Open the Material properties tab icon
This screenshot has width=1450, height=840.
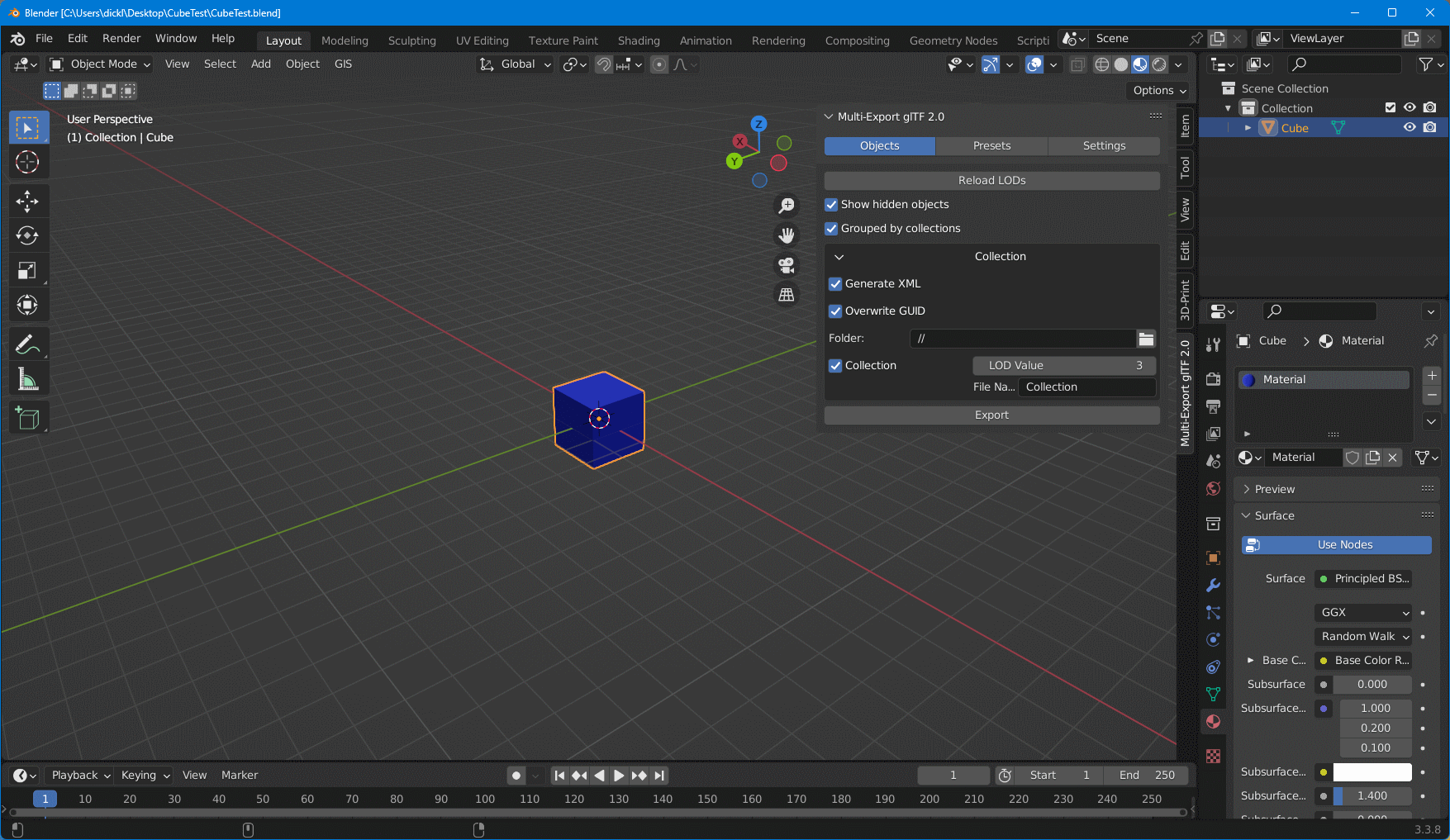[1213, 722]
